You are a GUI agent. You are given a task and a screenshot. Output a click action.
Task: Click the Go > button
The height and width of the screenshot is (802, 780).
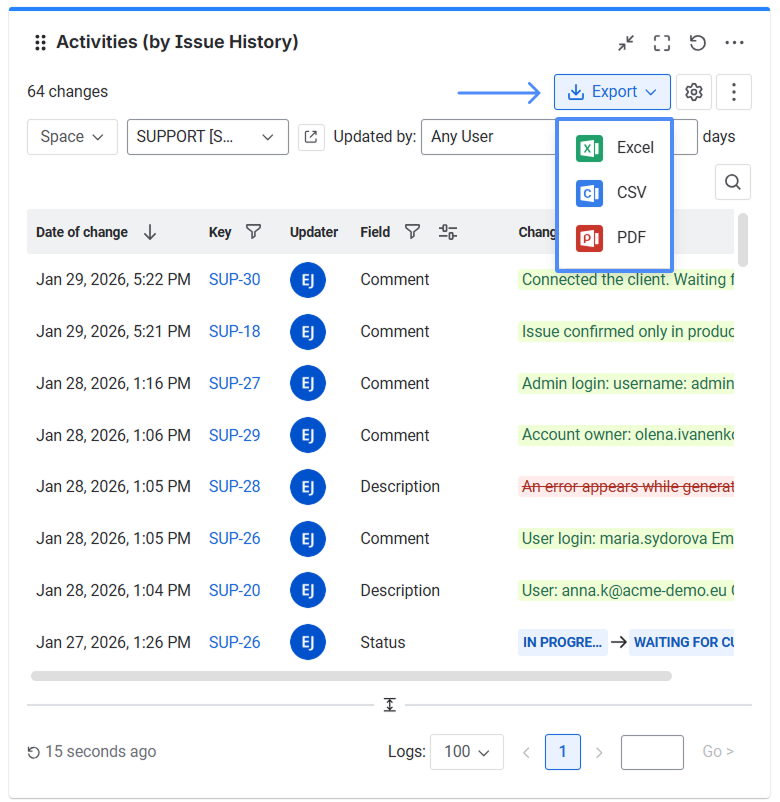(x=719, y=752)
